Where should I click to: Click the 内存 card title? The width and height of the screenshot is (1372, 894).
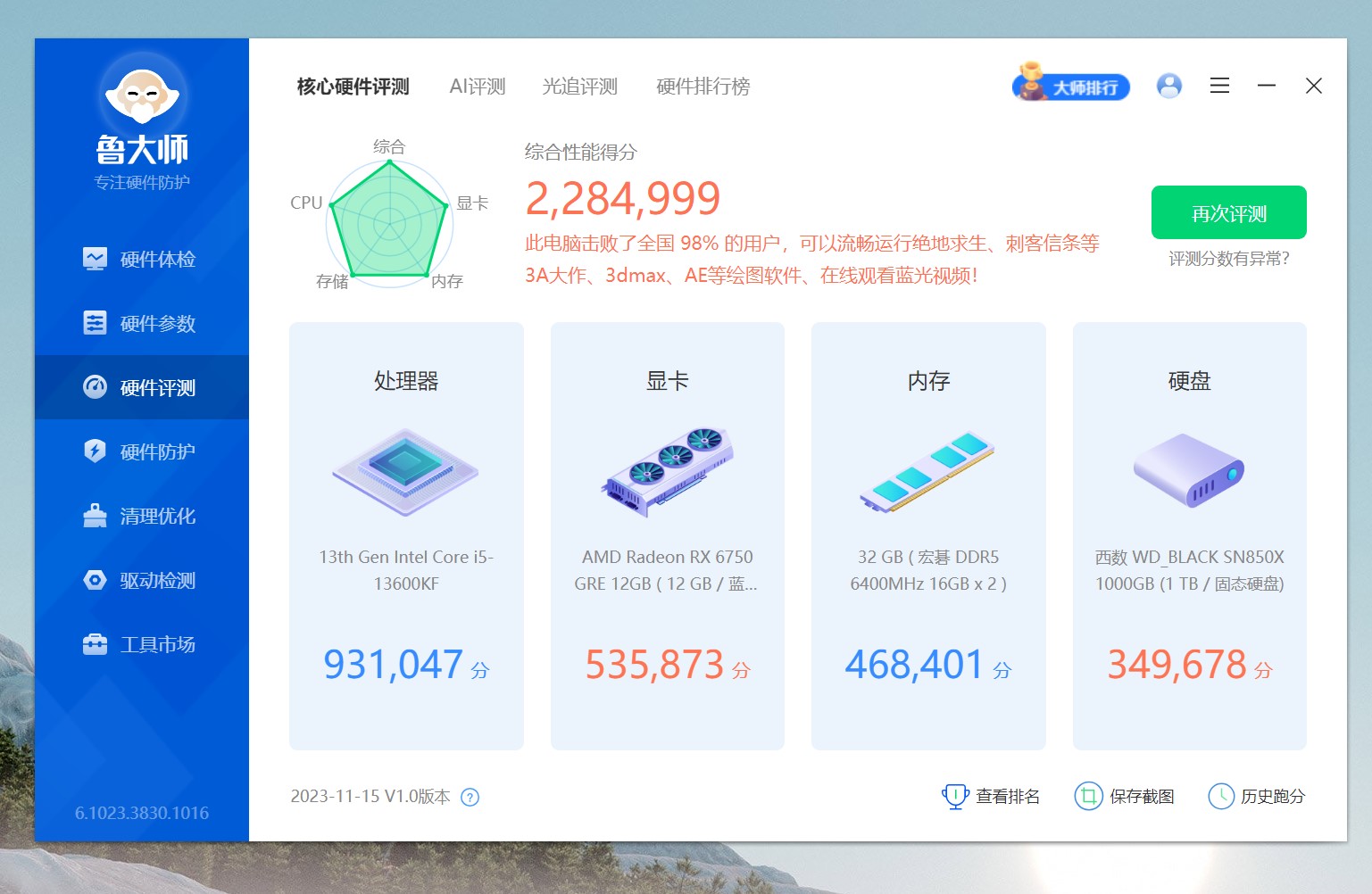point(928,381)
